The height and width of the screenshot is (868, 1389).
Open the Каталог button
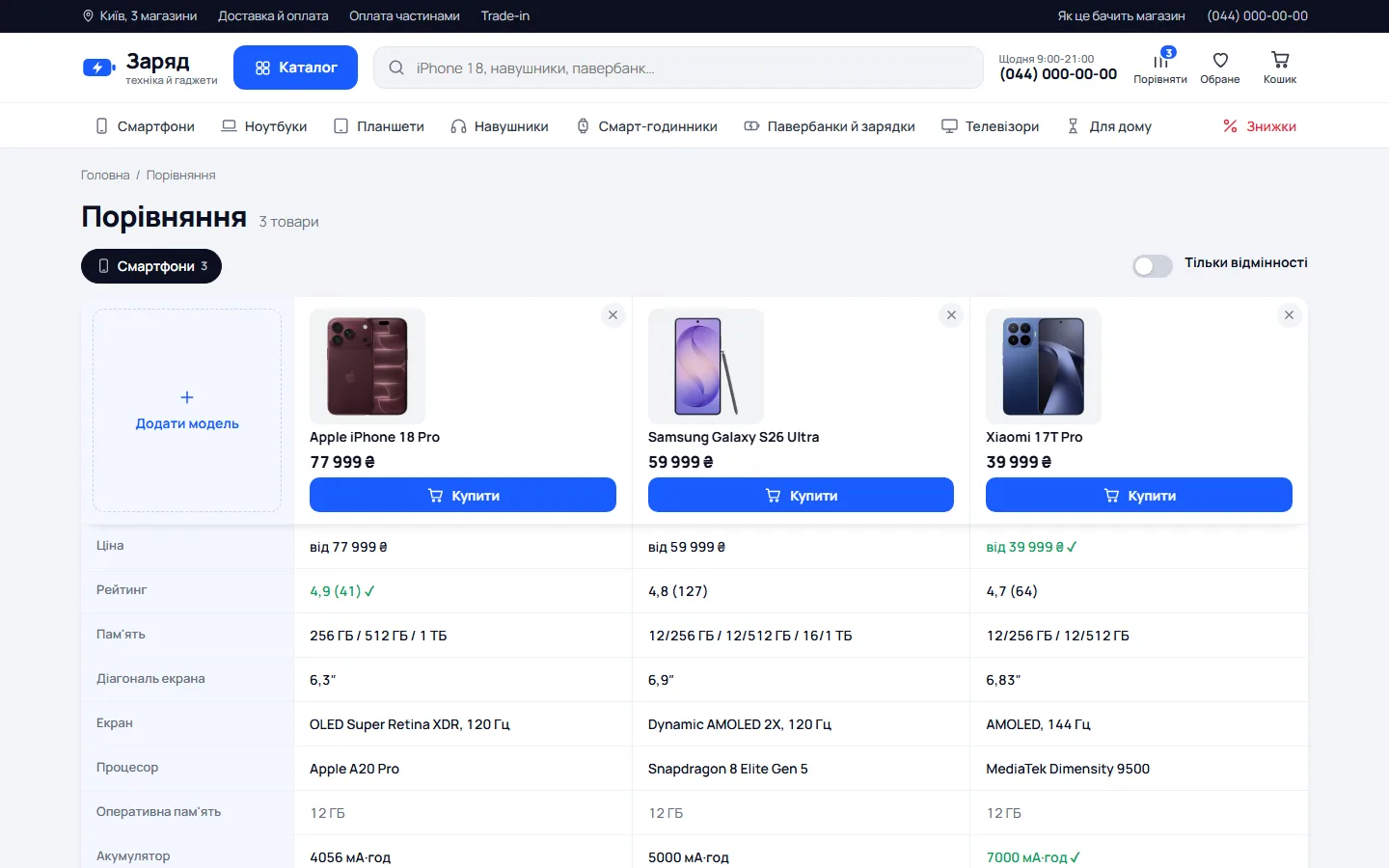click(x=295, y=68)
